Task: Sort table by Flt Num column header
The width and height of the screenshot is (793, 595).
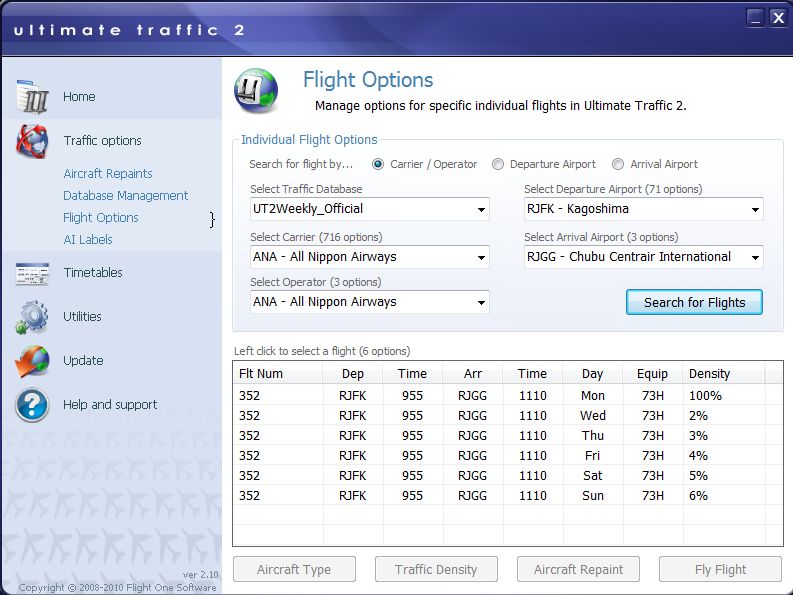Action: [278, 374]
